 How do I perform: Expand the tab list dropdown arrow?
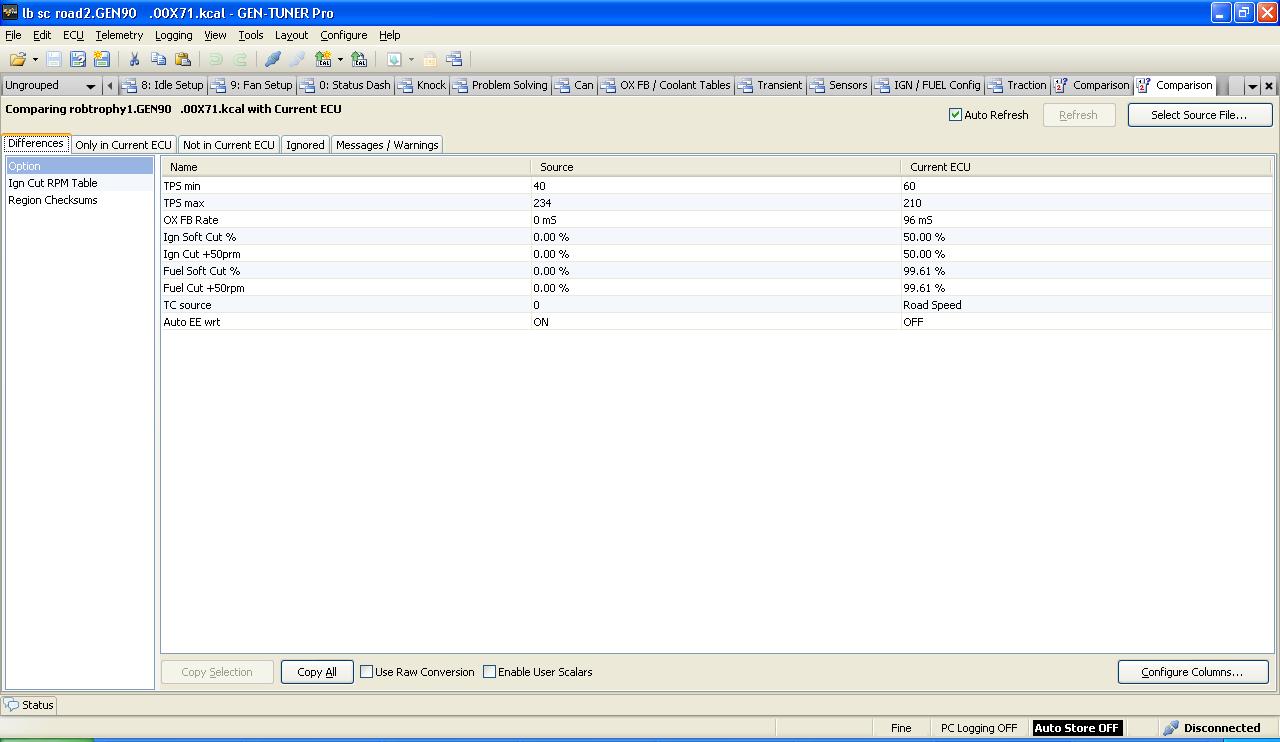(x=1252, y=86)
